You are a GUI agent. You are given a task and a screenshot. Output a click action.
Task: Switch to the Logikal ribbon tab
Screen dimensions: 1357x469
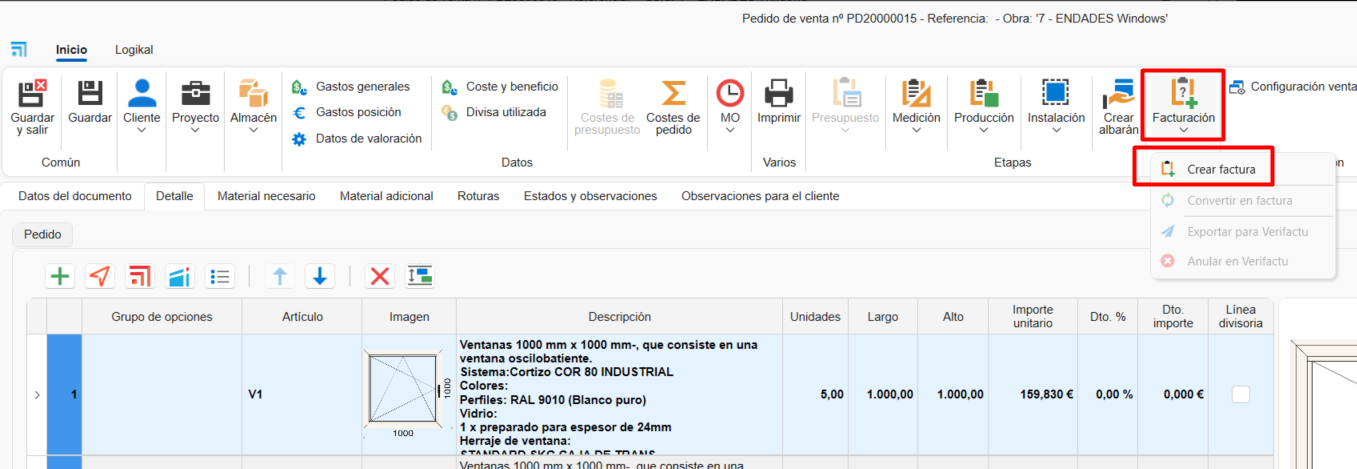click(134, 50)
